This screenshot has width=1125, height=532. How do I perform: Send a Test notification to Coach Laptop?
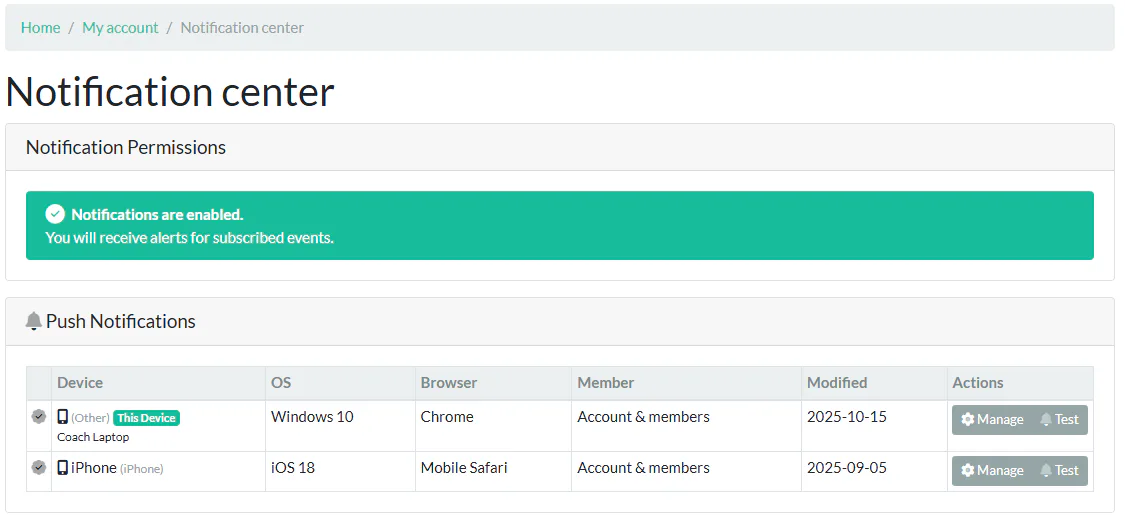pyautogui.click(x=1060, y=419)
